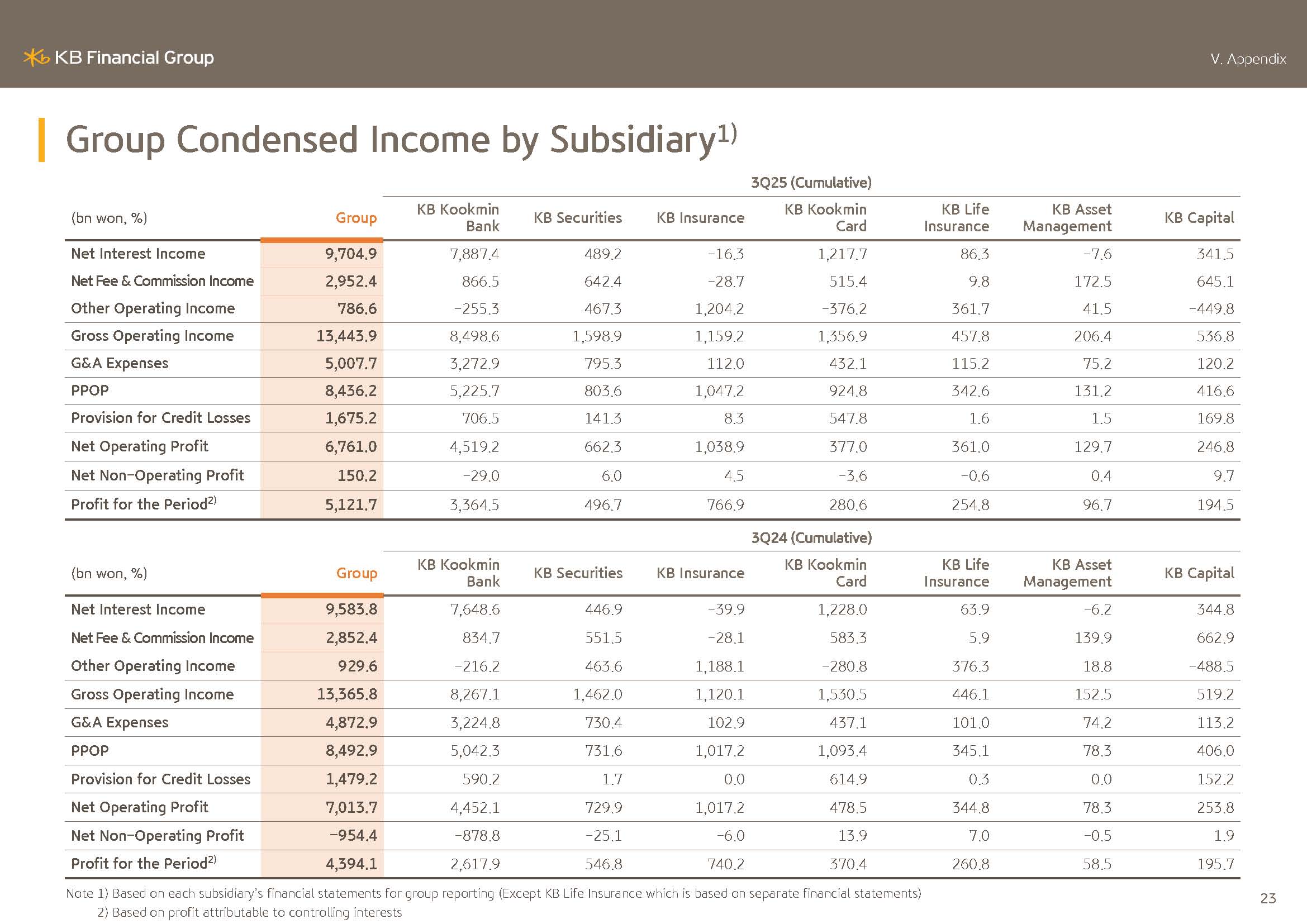The image size is (1307, 924).
Task: Click 3Q24 Group profit value 4,394.1
Action: pos(351,864)
